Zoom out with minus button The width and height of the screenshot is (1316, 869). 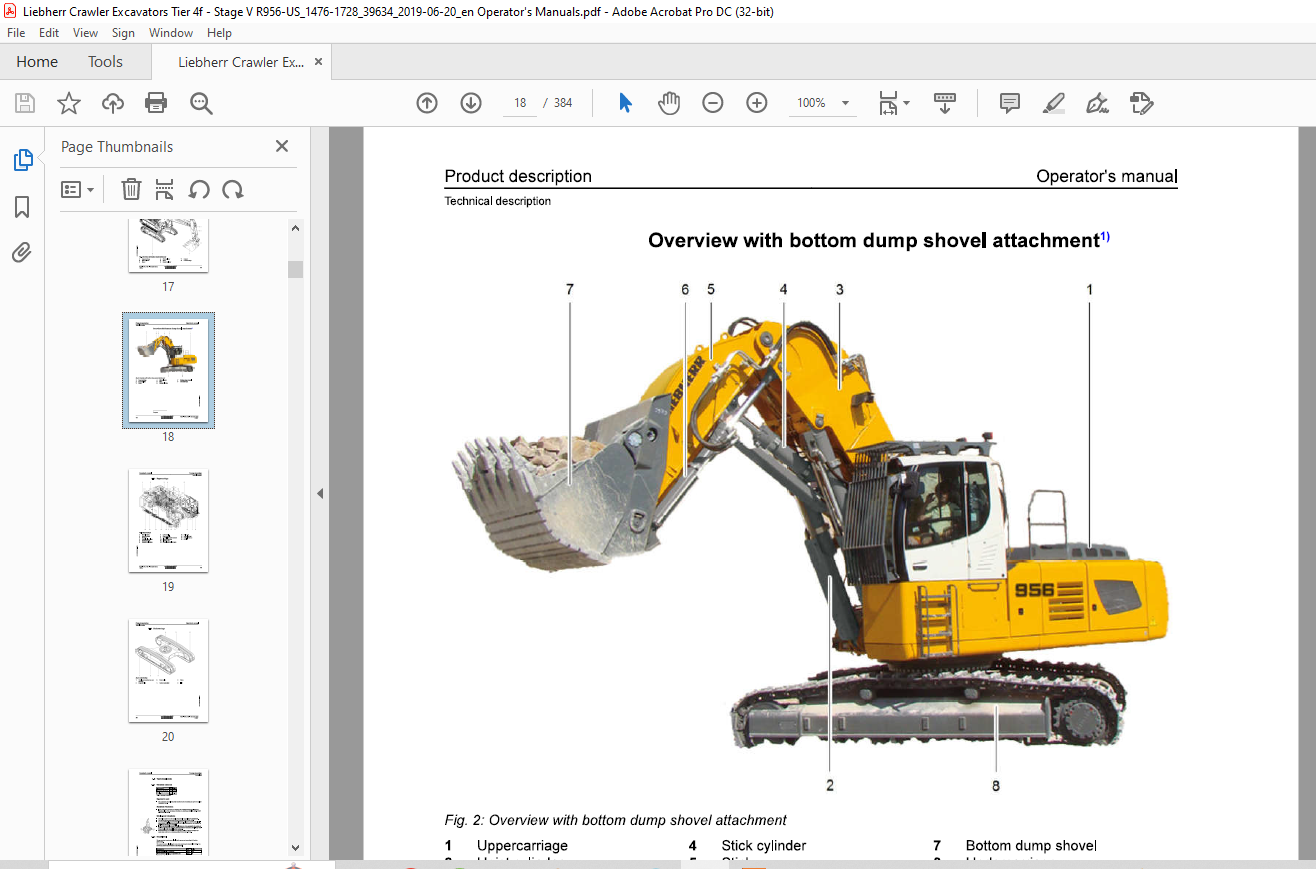click(x=713, y=103)
